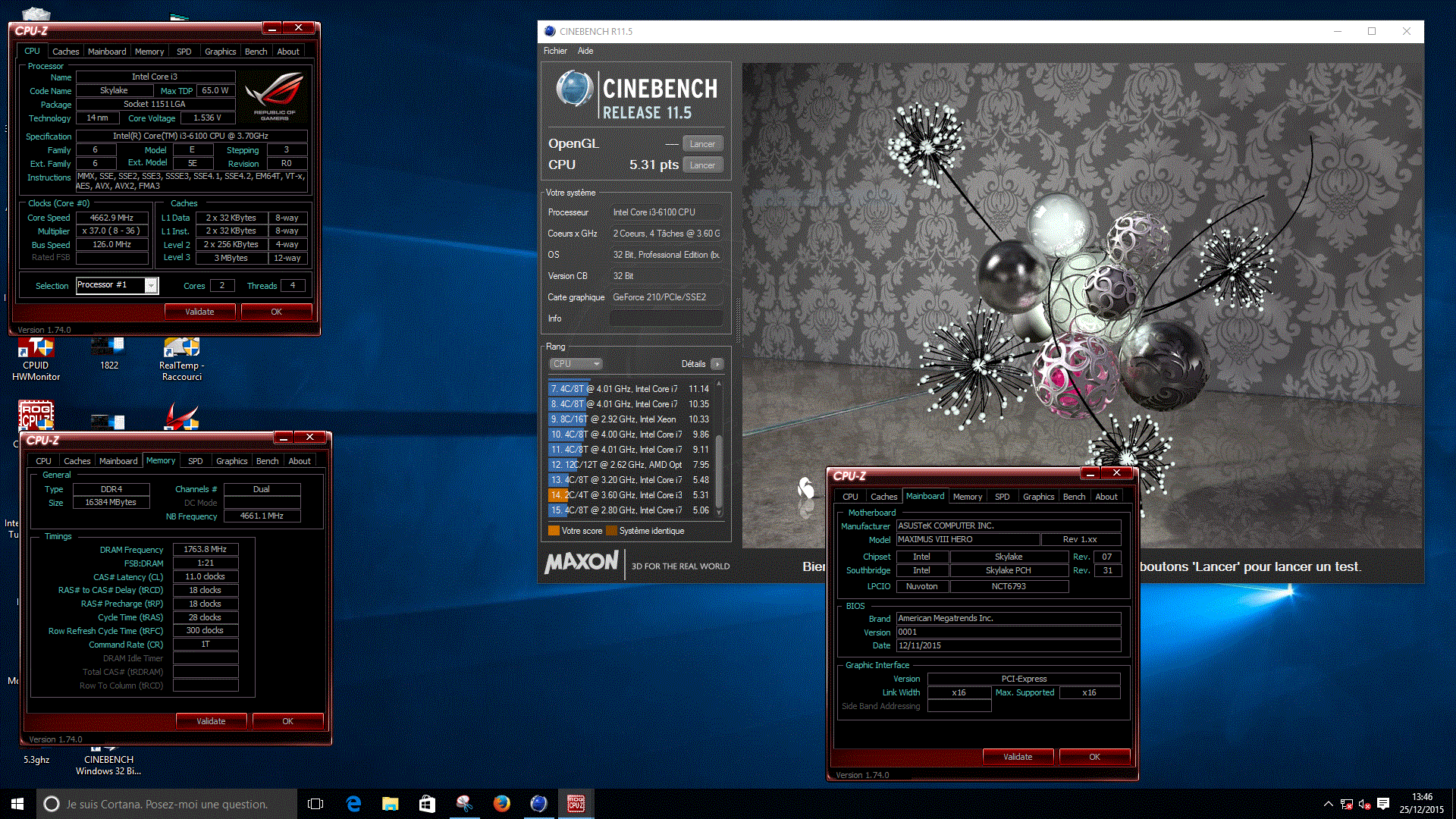Click Validate in Memory CPU-Z window
The height and width of the screenshot is (819, 1456).
[211, 721]
